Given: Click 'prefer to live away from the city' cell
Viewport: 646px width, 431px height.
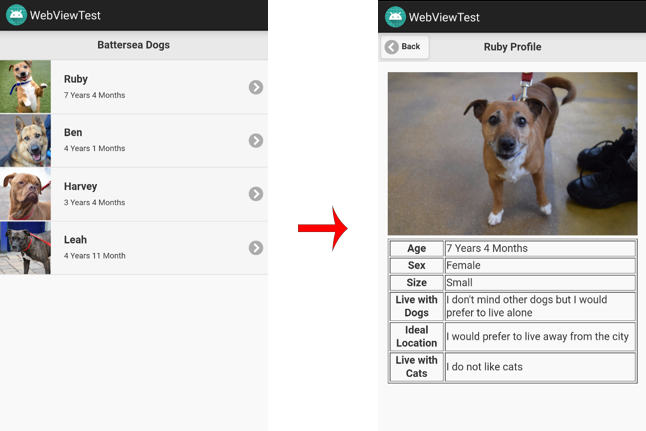Looking at the screenshot, I should [x=540, y=336].
